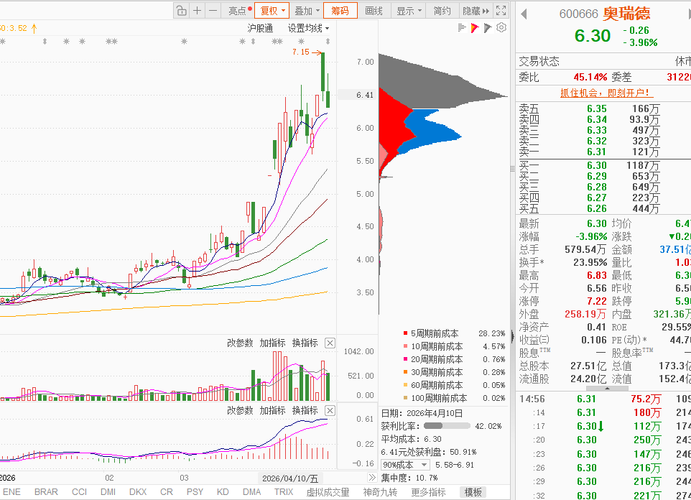
Task: Toggle the 筹码 chip distribution view
Action: [340, 11]
